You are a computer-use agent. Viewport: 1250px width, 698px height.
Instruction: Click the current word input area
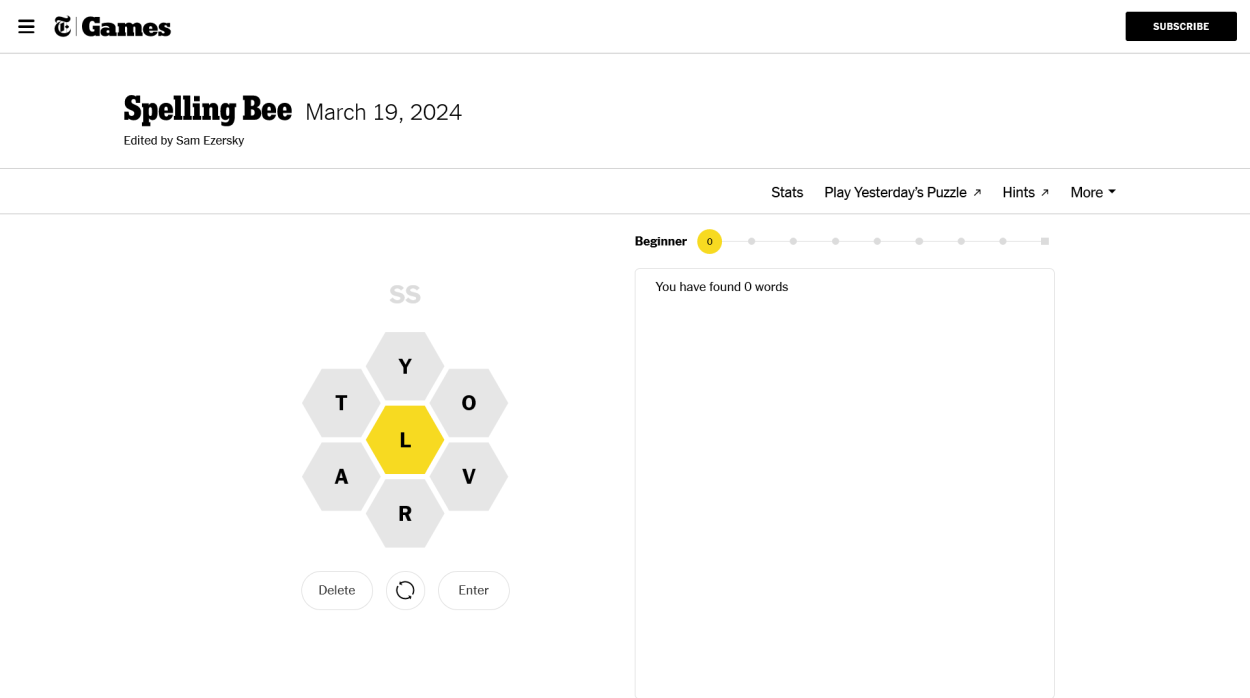click(405, 295)
